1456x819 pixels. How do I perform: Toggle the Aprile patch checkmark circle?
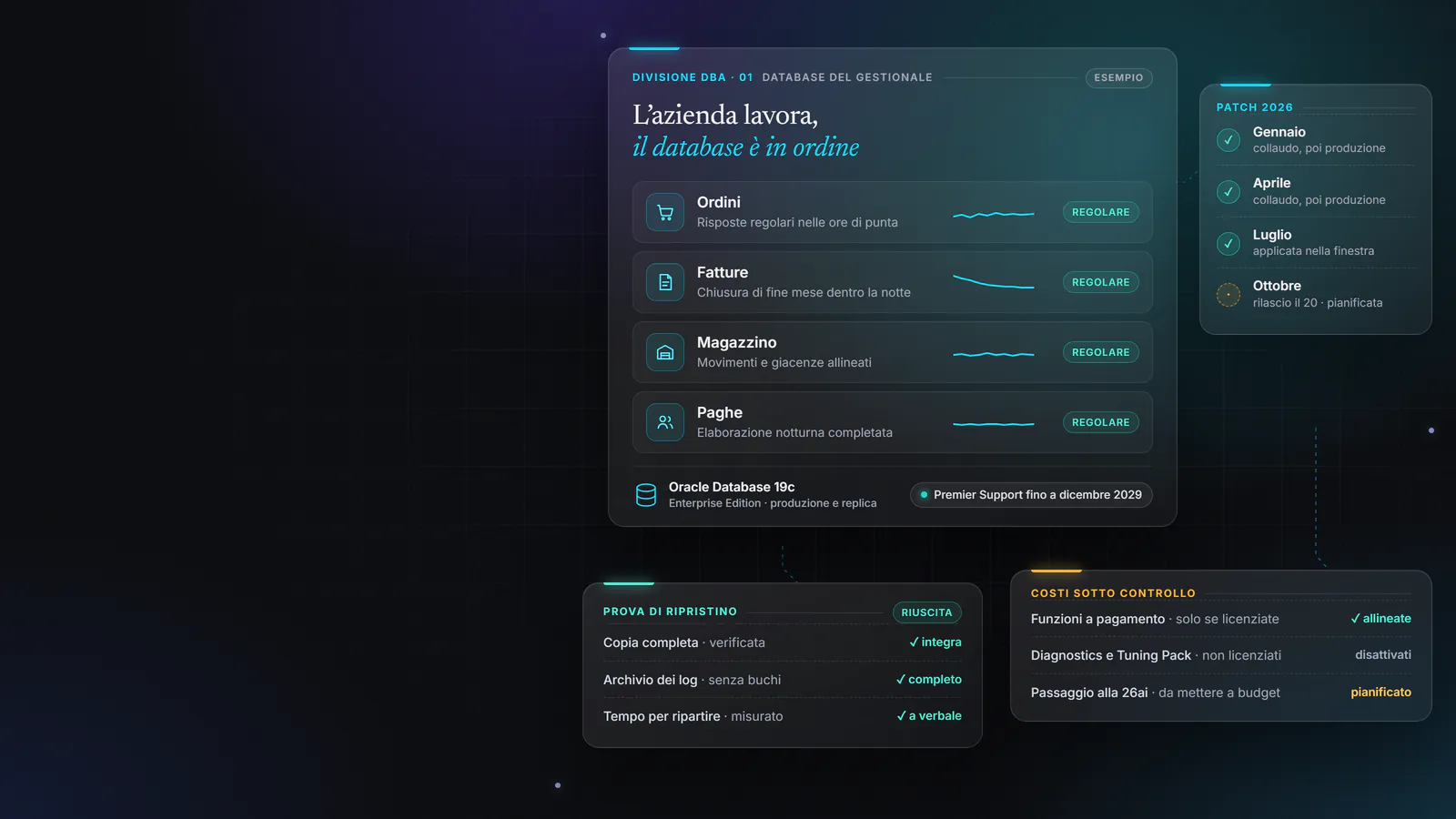(x=1228, y=192)
